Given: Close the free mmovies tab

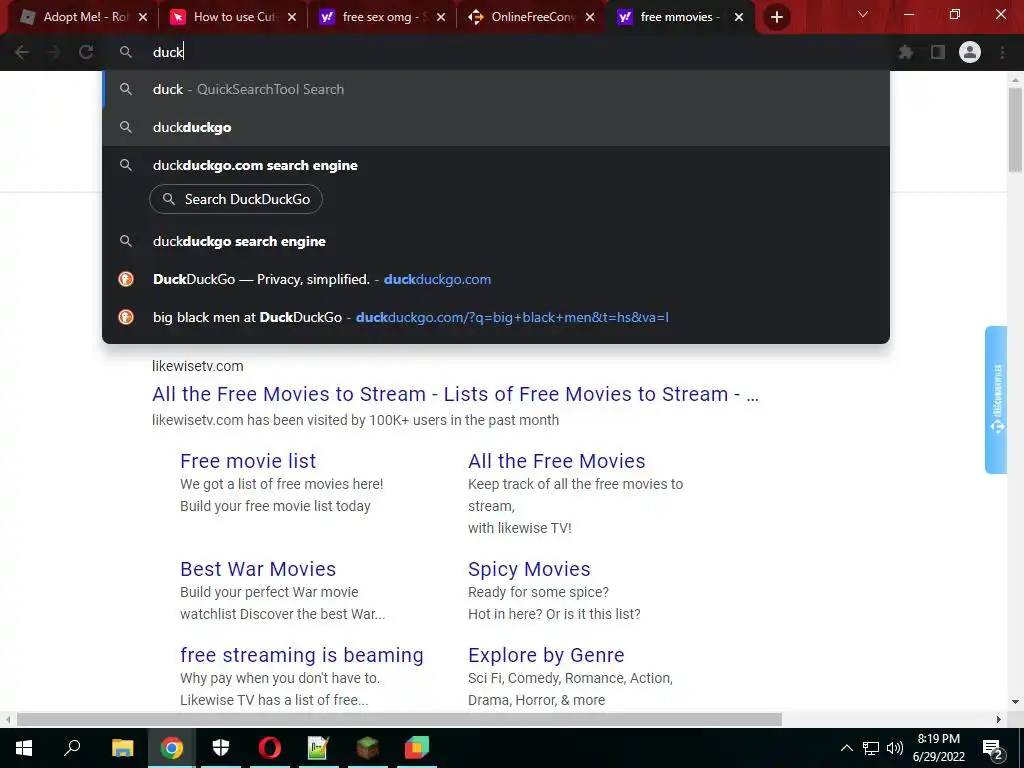Looking at the screenshot, I should [739, 18].
